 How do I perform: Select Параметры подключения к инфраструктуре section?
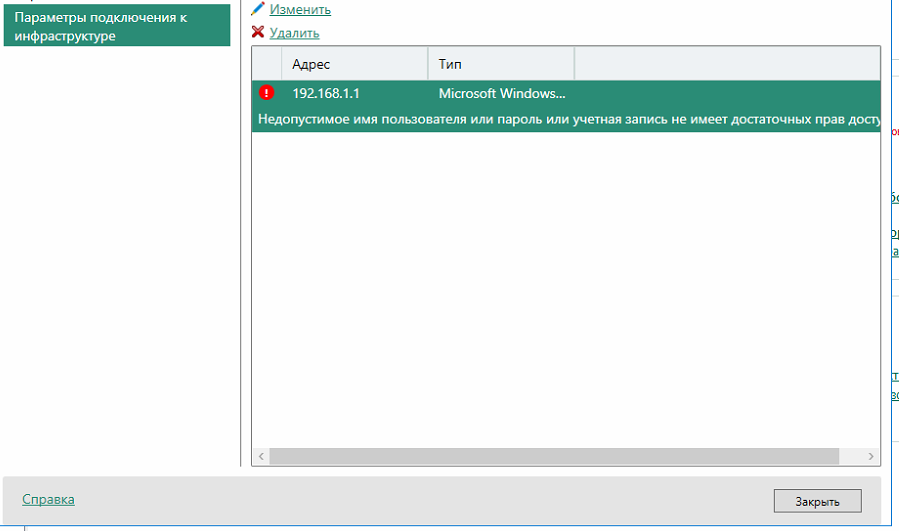tap(117, 26)
